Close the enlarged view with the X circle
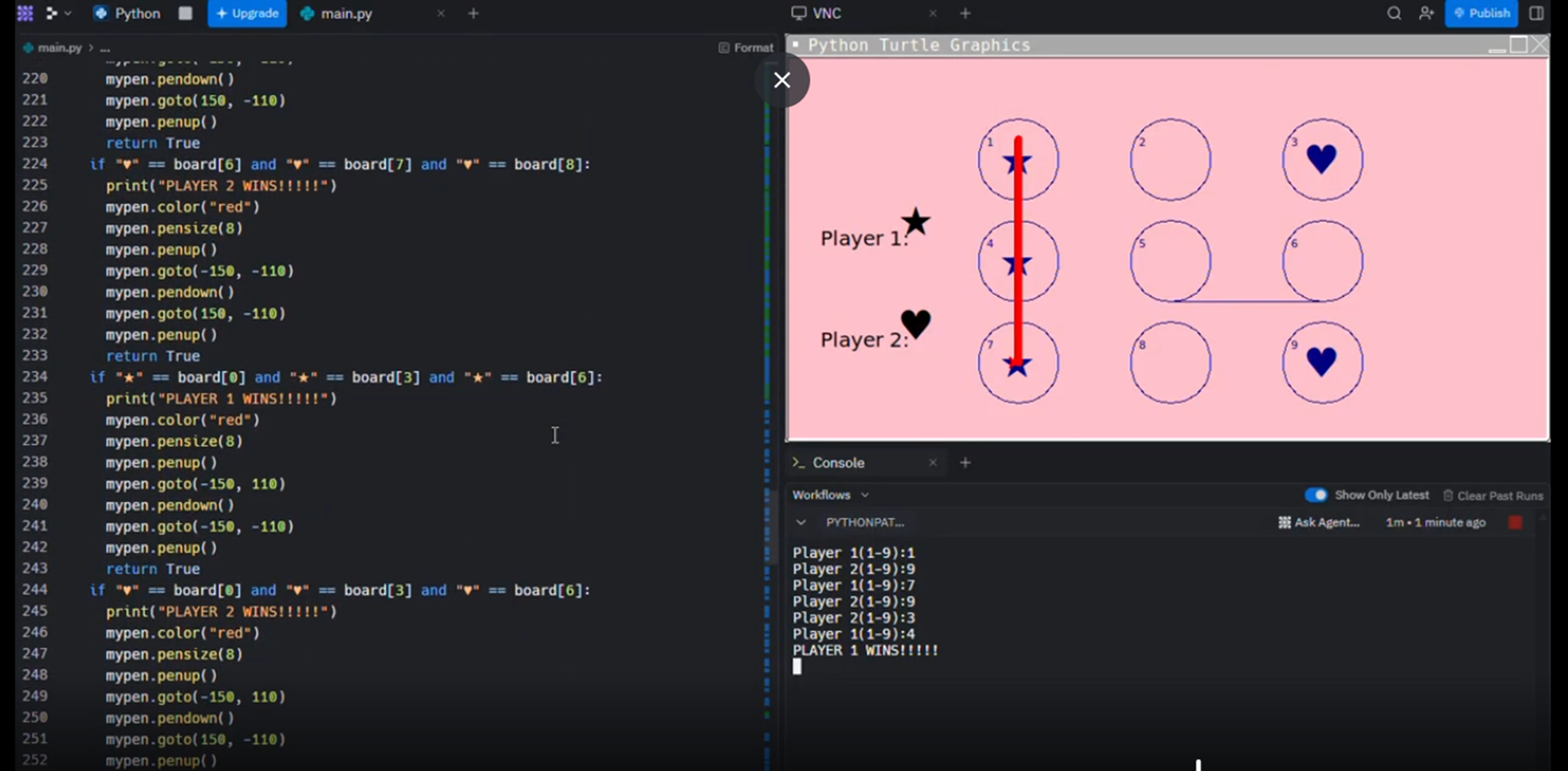1568x771 pixels. click(x=782, y=81)
